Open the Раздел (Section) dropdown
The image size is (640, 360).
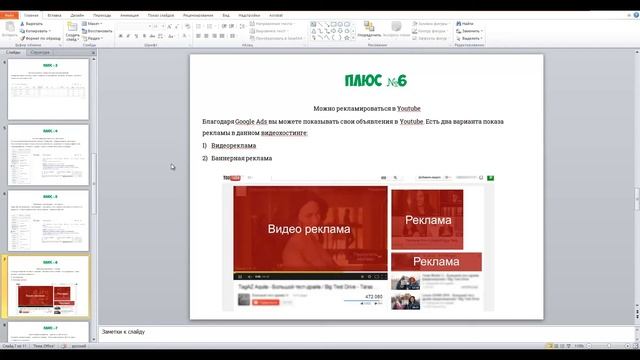pyautogui.click(x=93, y=38)
